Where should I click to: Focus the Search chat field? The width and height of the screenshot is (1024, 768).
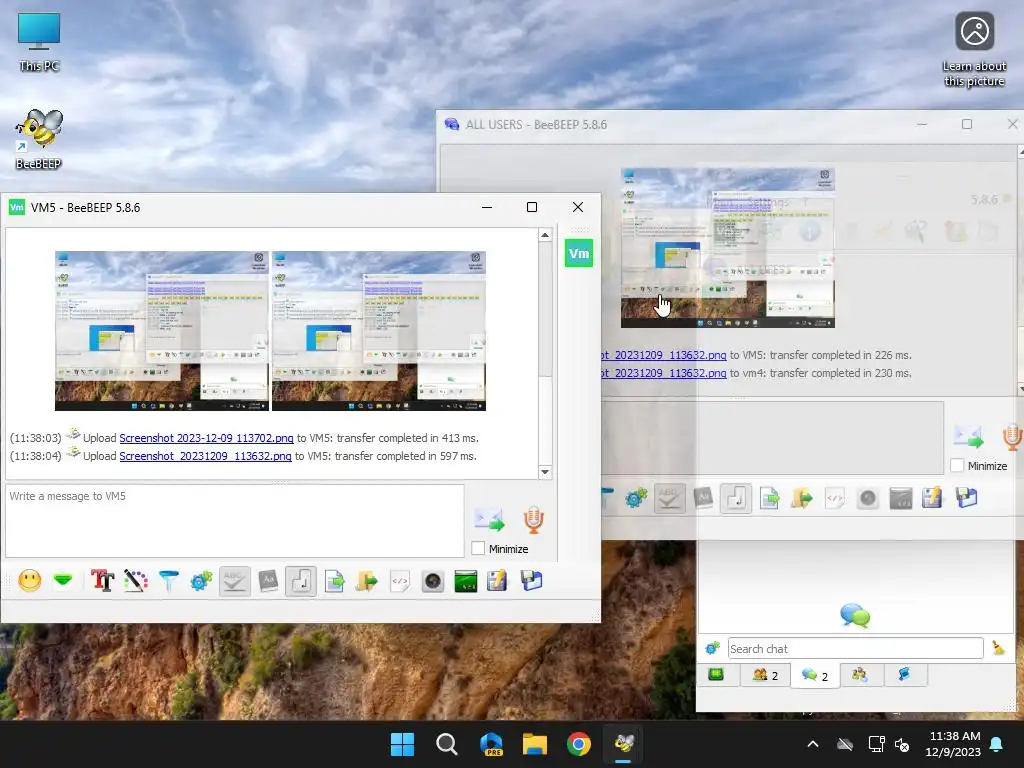pyautogui.click(x=856, y=648)
